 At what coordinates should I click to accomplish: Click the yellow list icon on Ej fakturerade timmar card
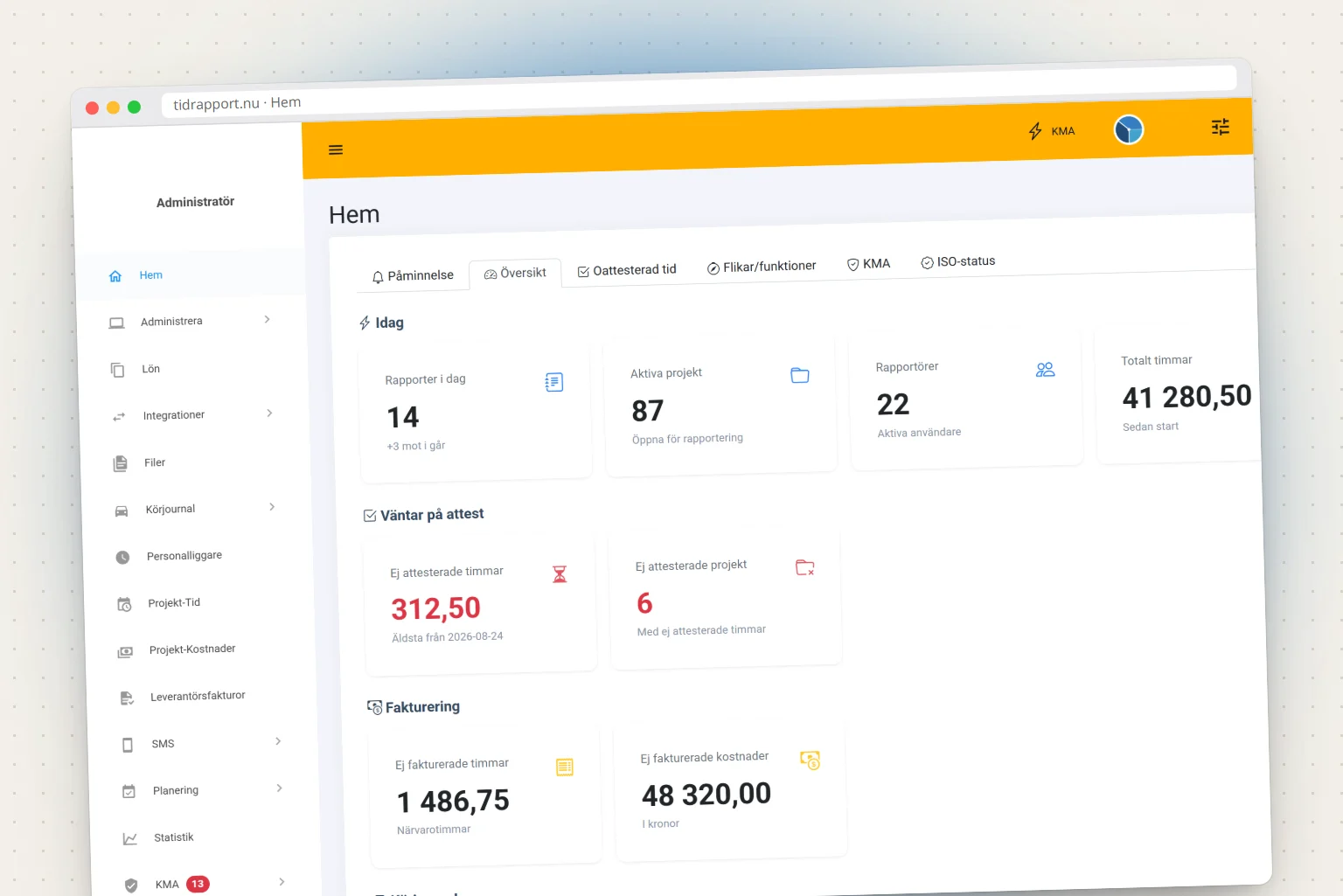click(x=565, y=767)
